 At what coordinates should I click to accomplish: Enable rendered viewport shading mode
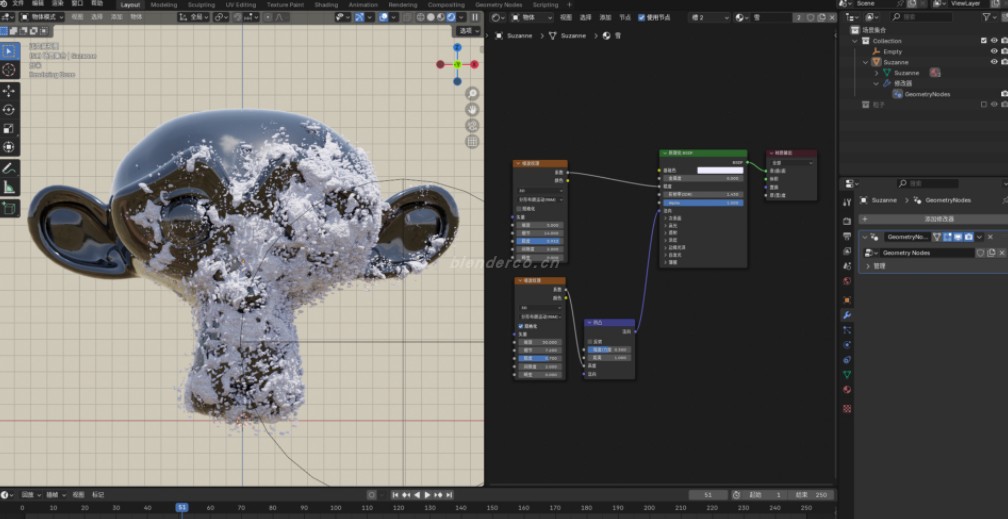451,17
